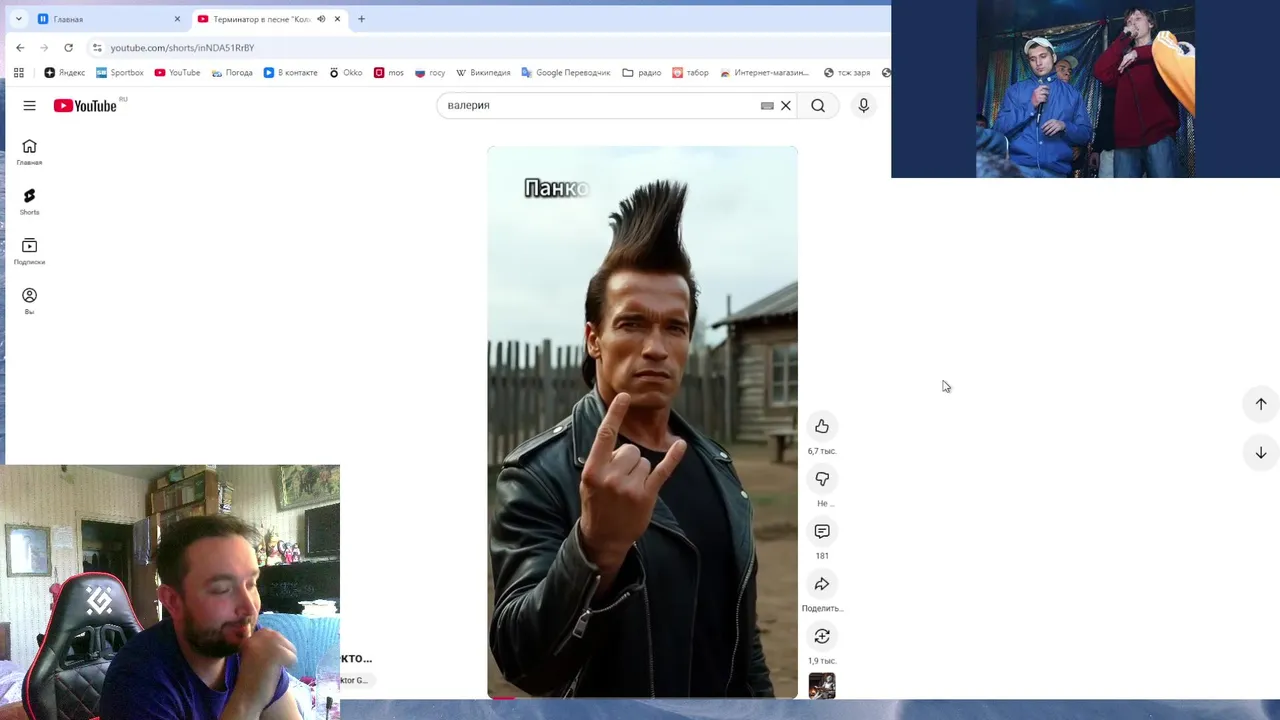Clear the search text with X

(x=786, y=105)
